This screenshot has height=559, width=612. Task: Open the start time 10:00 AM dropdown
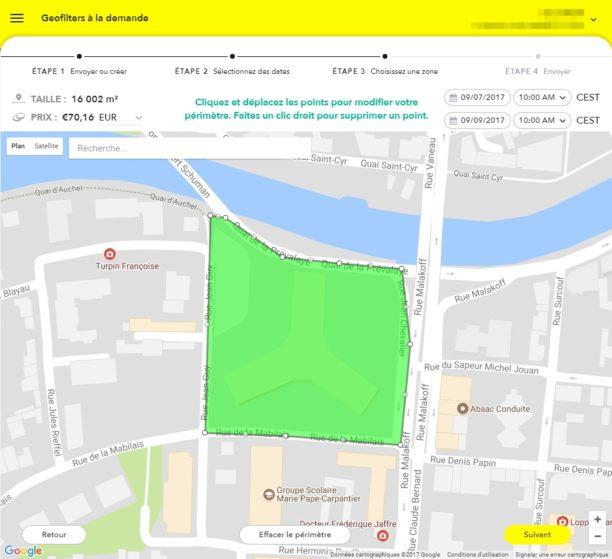click(x=542, y=98)
